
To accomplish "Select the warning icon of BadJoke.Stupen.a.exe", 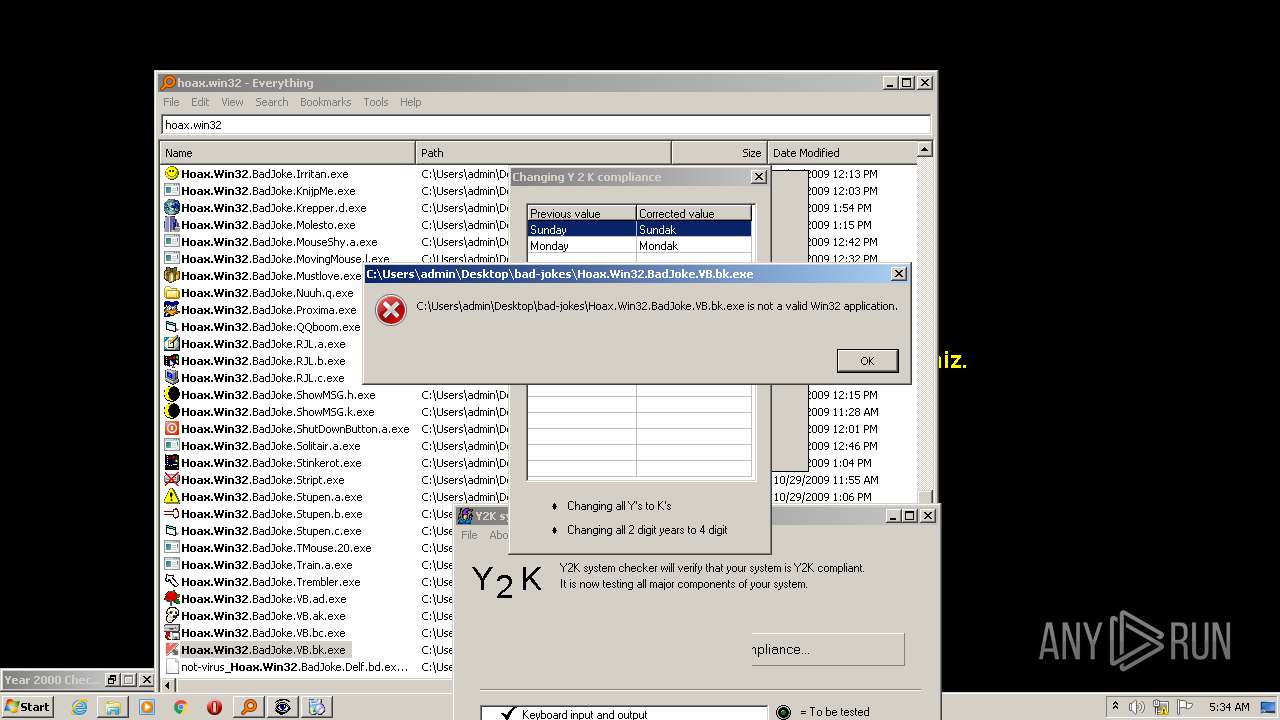I will click(172, 496).
